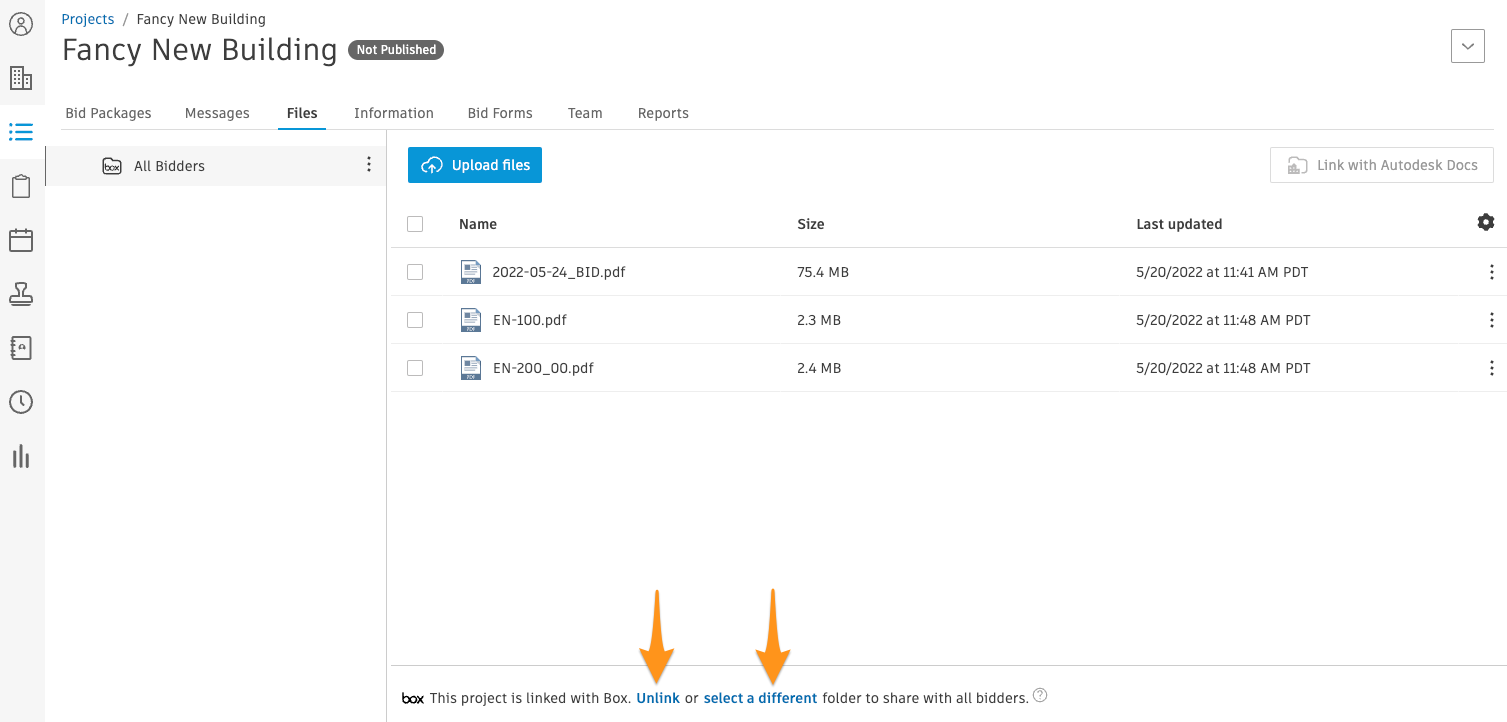The height and width of the screenshot is (722, 1507).
Task: Open the user profile icon in sidebar
Action: 21,23
